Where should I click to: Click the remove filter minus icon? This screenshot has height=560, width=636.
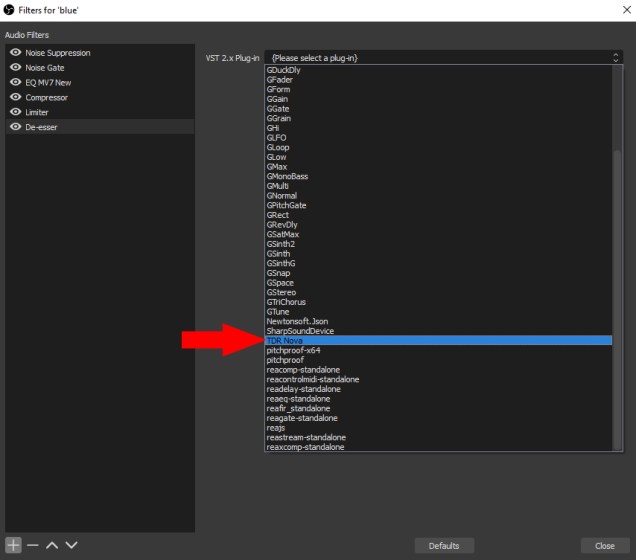[x=33, y=545]
